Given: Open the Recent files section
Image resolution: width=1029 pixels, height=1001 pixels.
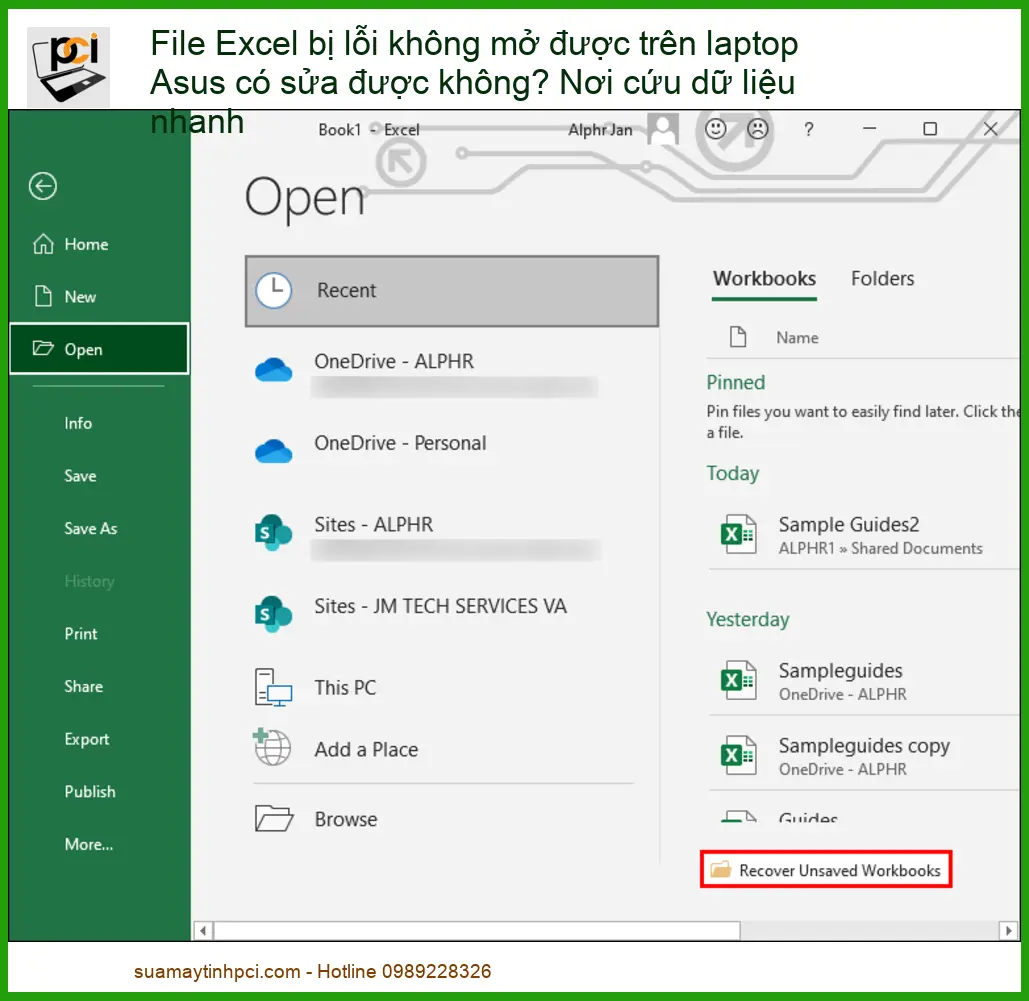Looking at the screenshot, I should [347, 290].
